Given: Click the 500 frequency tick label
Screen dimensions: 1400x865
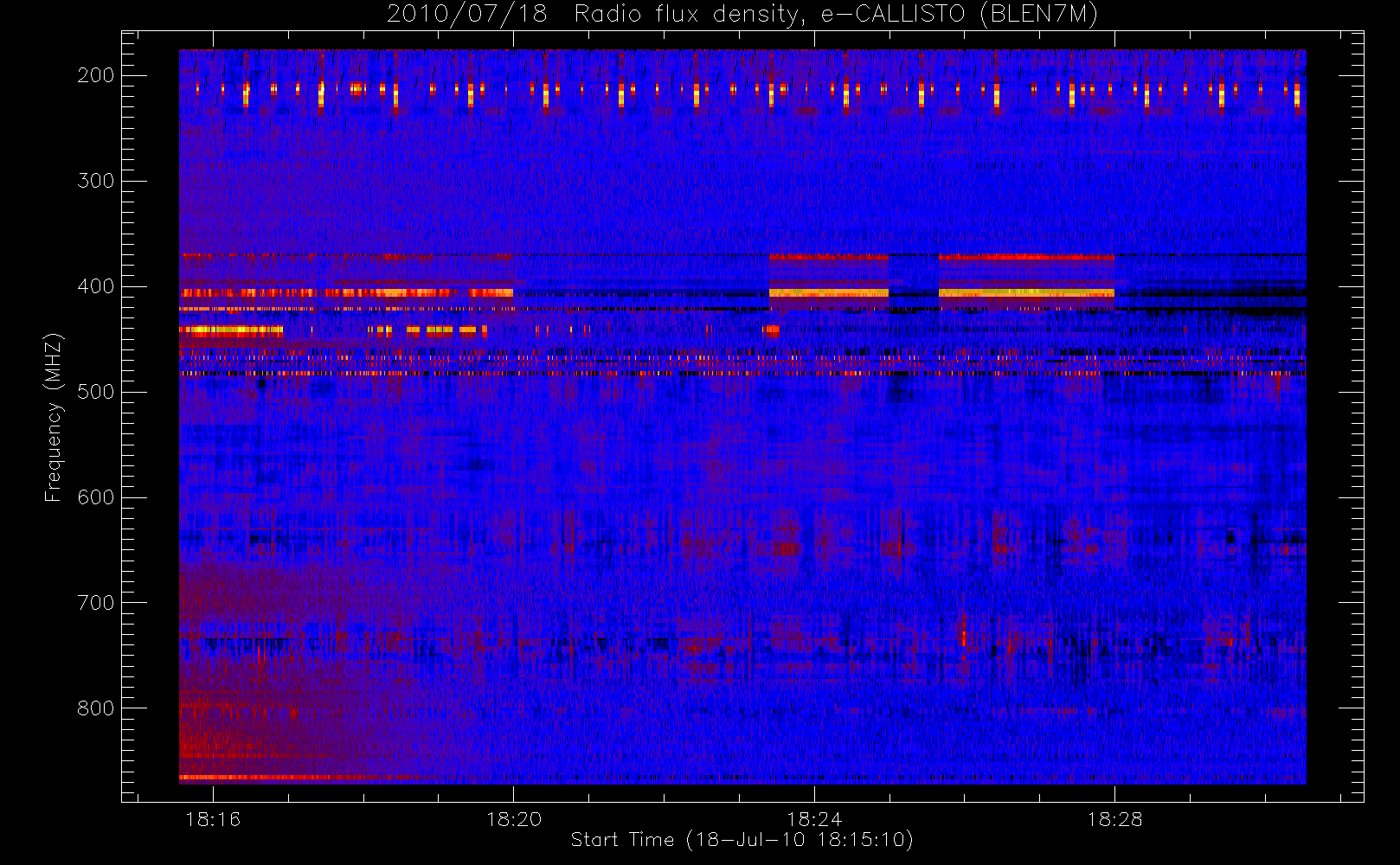Looking at the screenshot, I should (96, 392).
